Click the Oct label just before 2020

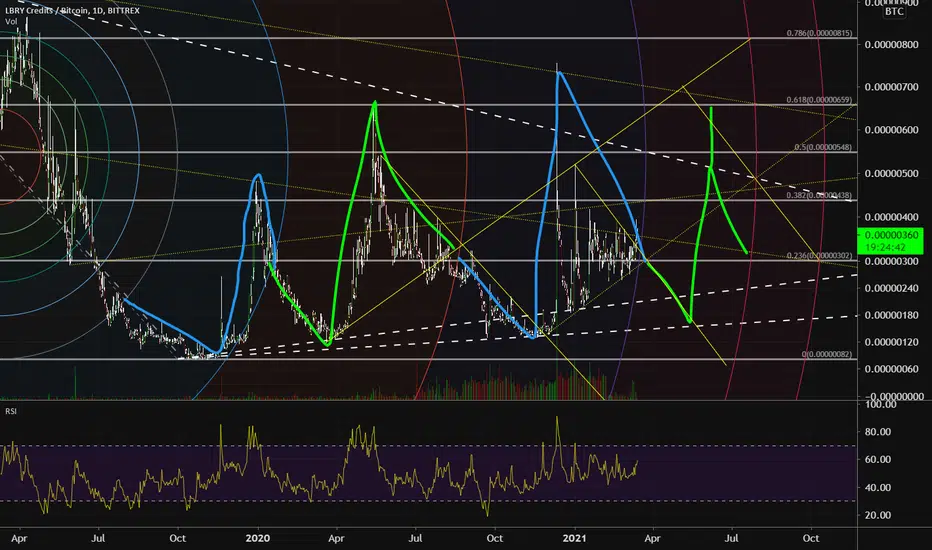pos(178,538)
